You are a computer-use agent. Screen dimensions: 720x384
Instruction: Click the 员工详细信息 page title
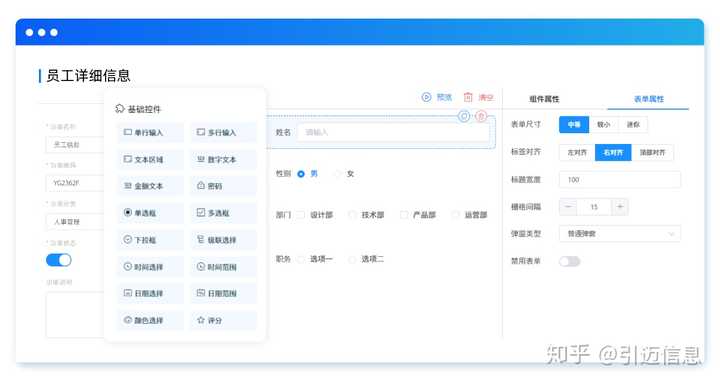pos(88,76)
